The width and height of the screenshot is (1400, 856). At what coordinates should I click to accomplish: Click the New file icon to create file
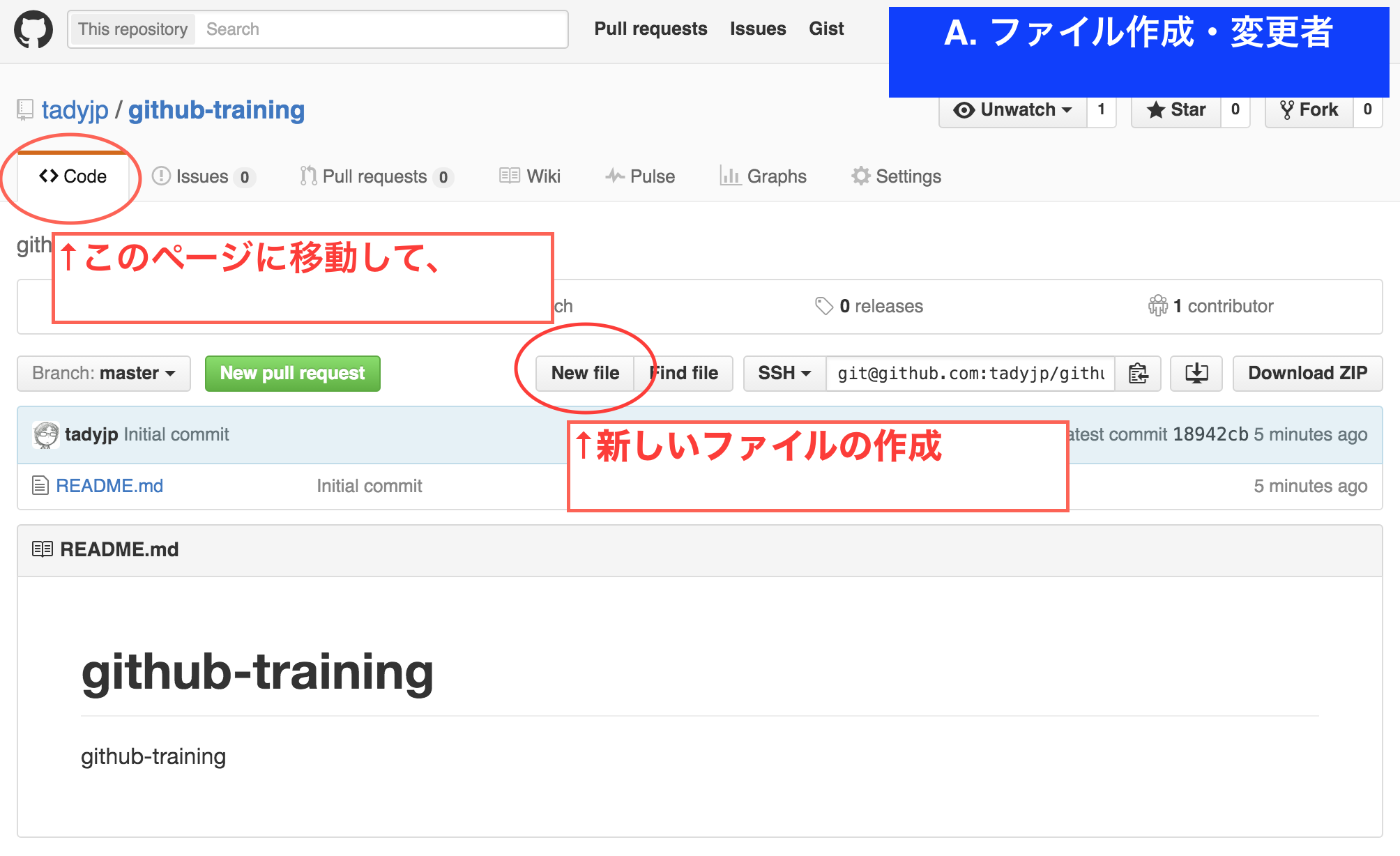[585, 373]
